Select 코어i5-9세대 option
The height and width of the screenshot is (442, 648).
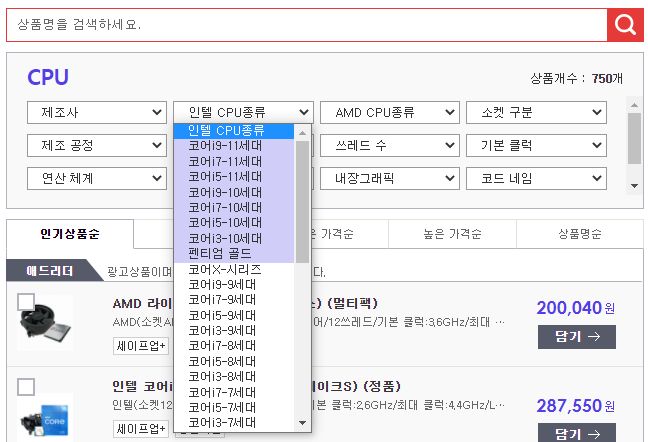234,316
